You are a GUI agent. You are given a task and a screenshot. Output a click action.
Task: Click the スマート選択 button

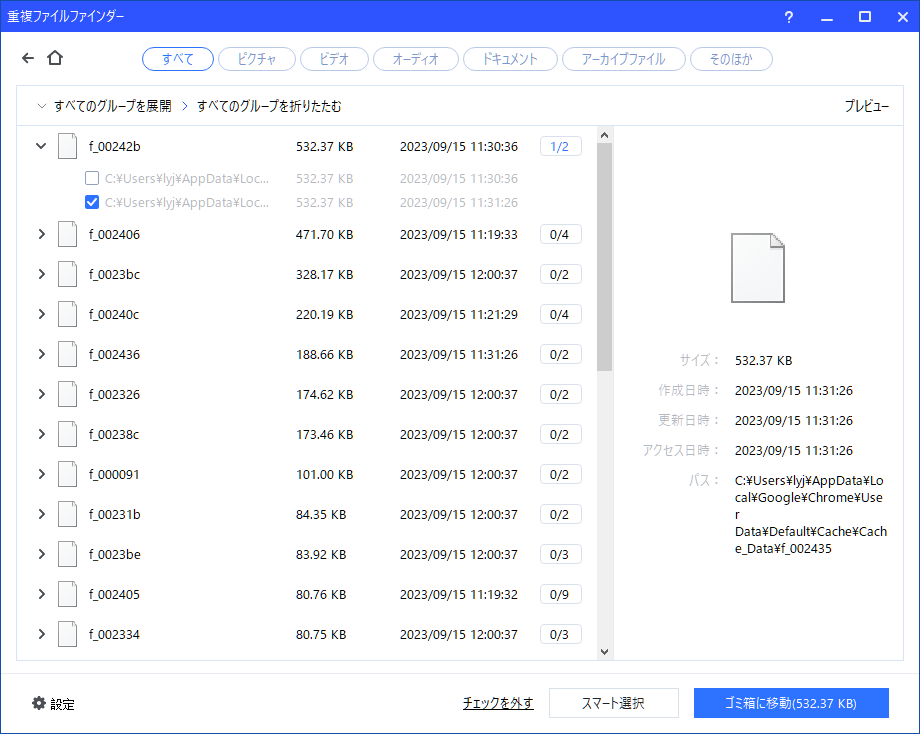614,702
